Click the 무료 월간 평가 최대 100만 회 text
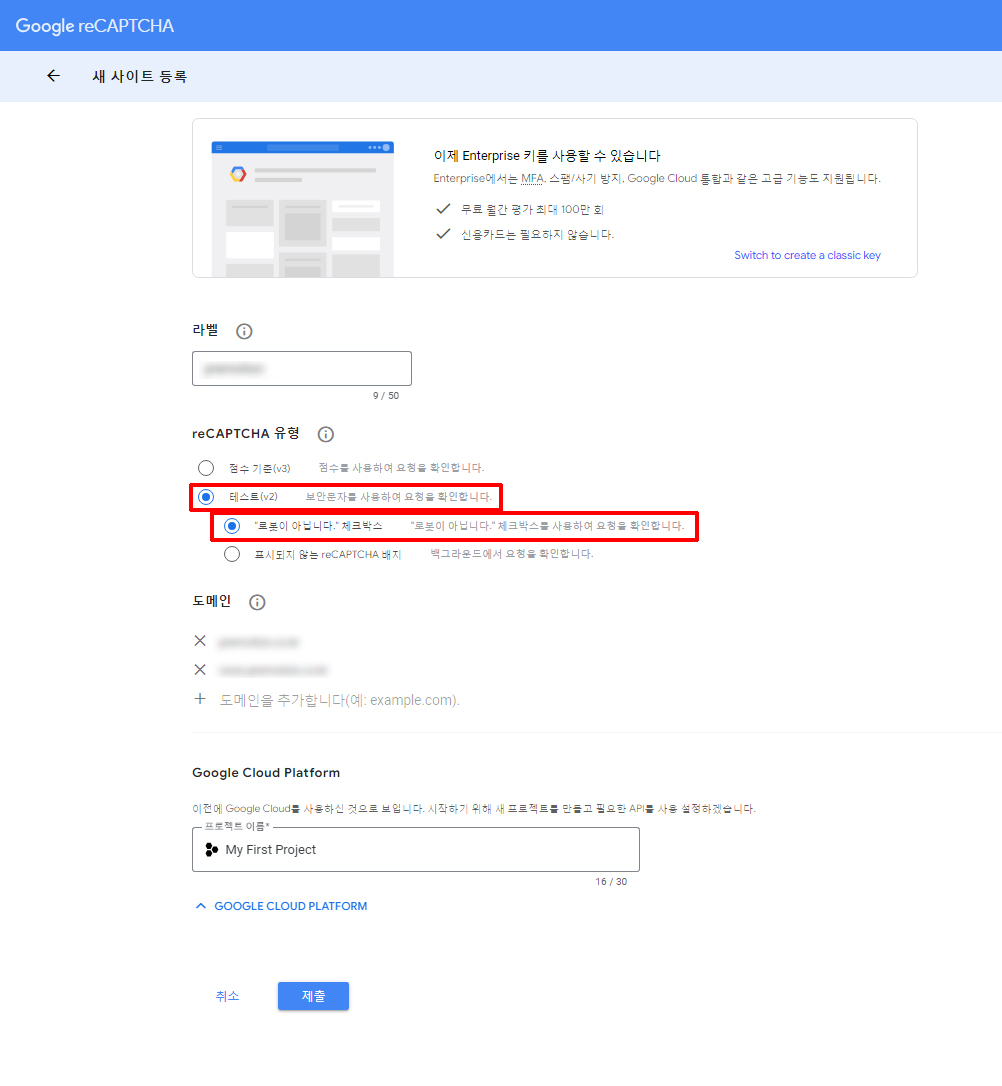1002x1086 pixels. [532, 209]
